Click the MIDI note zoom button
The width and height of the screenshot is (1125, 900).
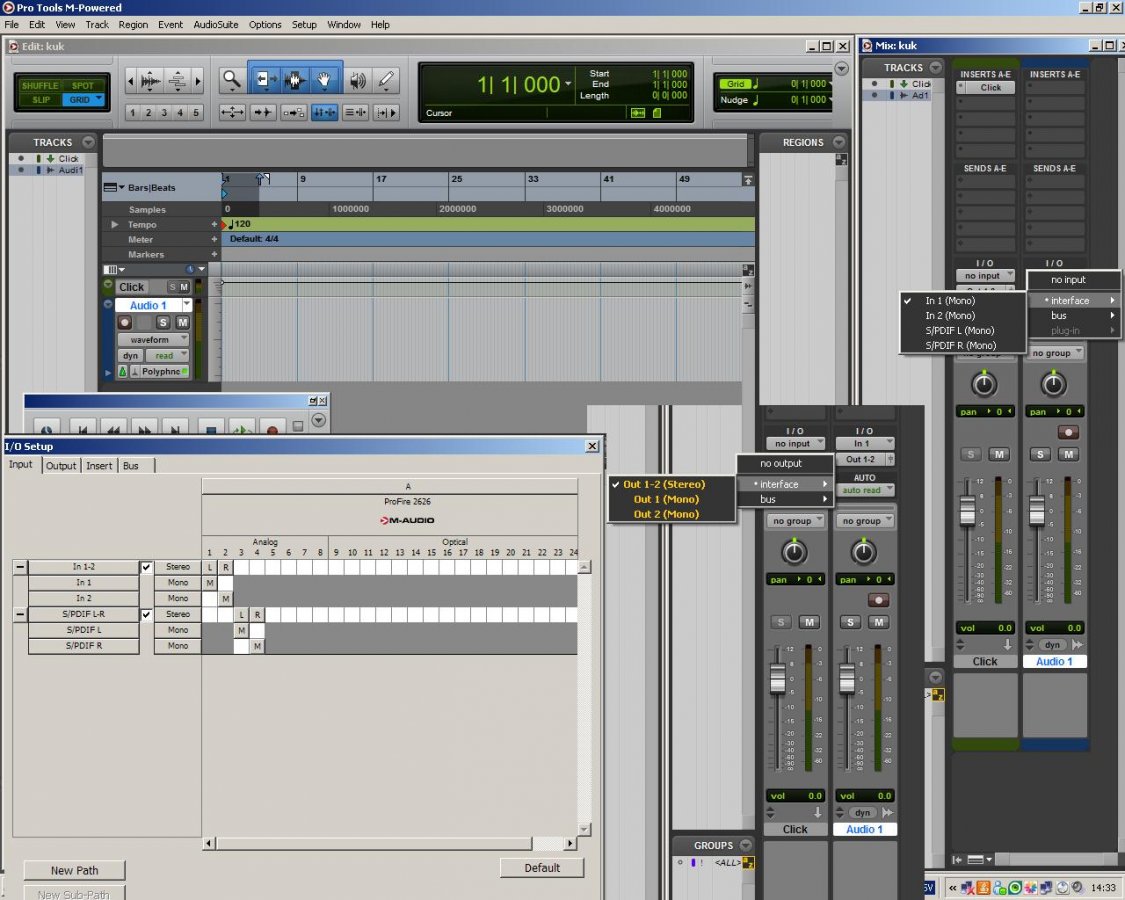177,80
